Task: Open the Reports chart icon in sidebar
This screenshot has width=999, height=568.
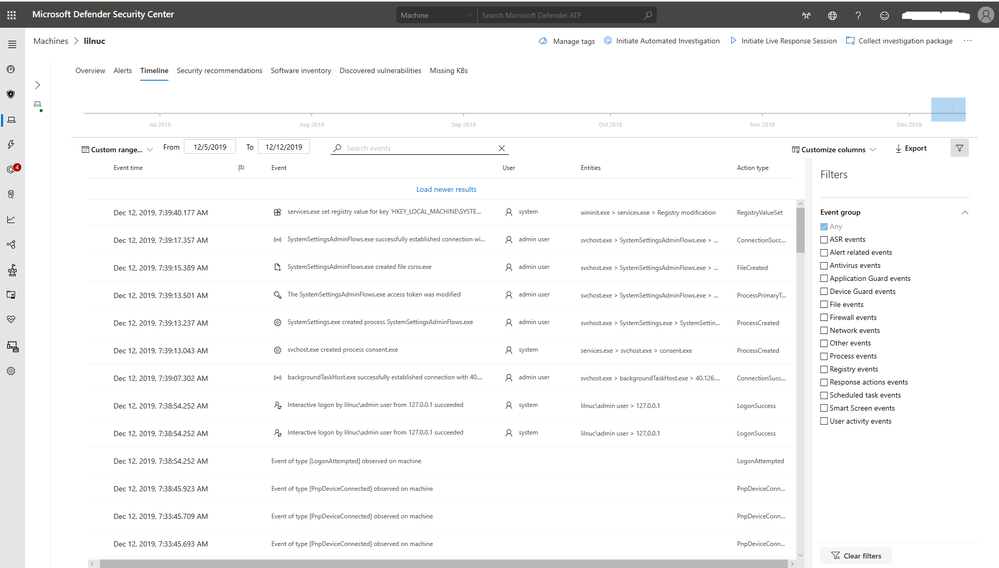Action: coord(11,219)
